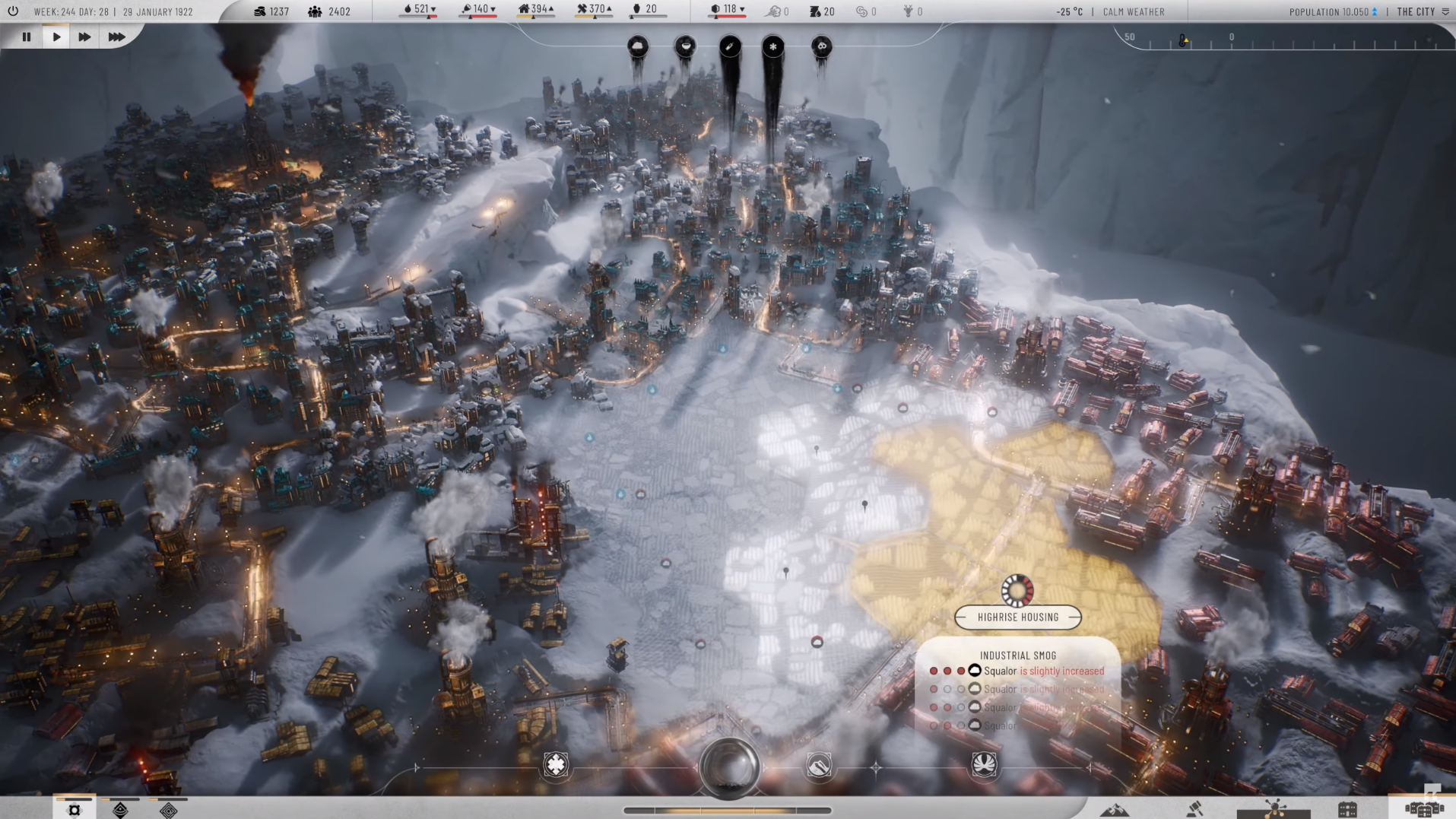
Task: Click the gas mask squalor problem icon
Action: [x=821, y=46]
